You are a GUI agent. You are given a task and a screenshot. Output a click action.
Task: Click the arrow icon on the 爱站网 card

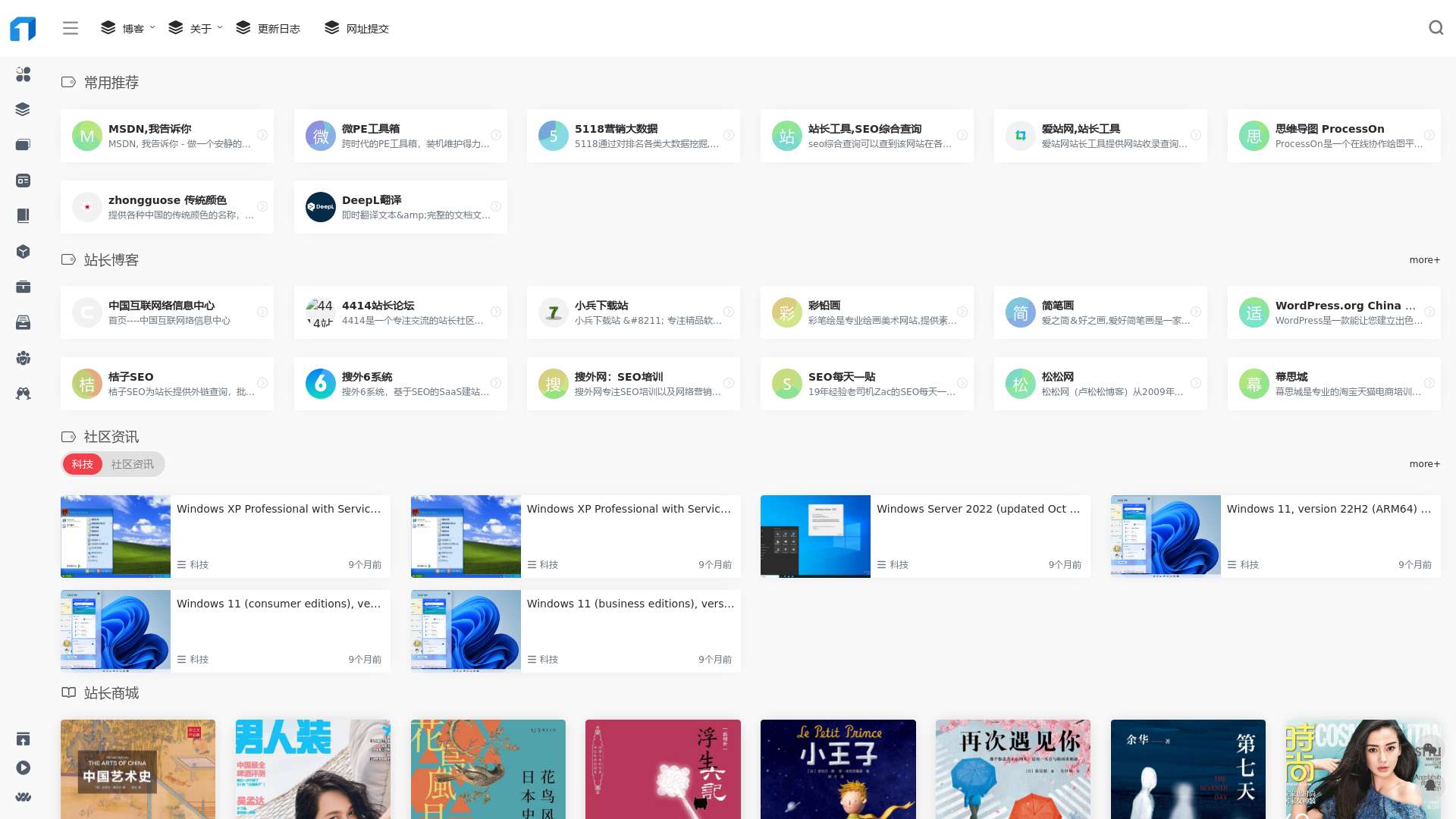(1195, 135)
